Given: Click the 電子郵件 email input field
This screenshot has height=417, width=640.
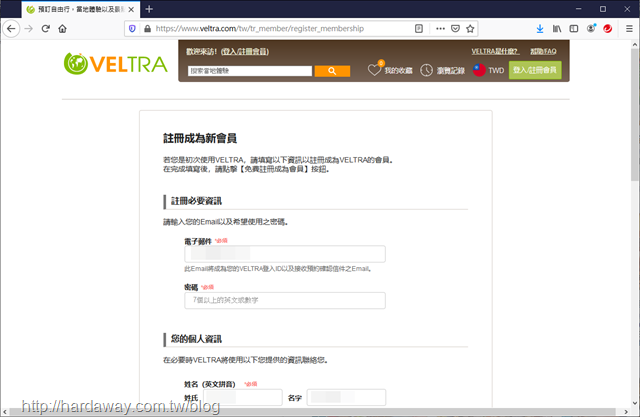Looking at the screenshot, I should click(285, 254).
